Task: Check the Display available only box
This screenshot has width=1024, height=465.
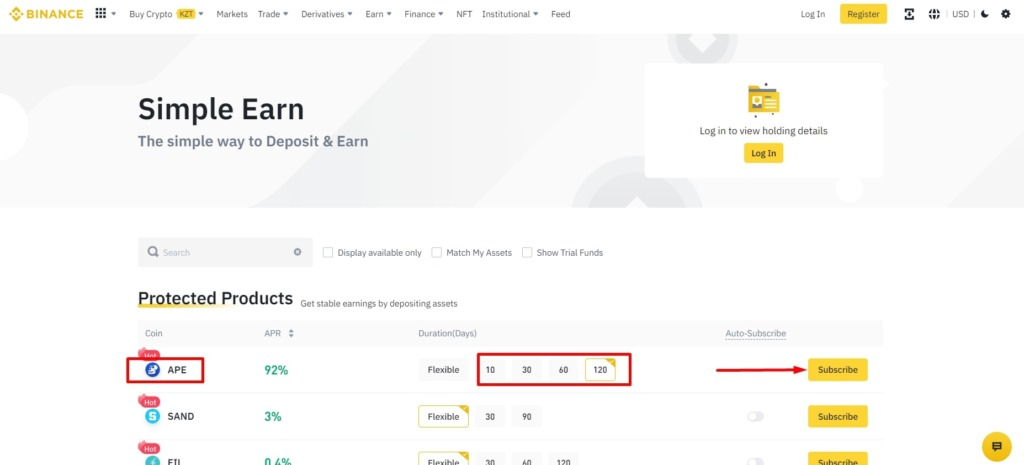Action: [328, 253]
